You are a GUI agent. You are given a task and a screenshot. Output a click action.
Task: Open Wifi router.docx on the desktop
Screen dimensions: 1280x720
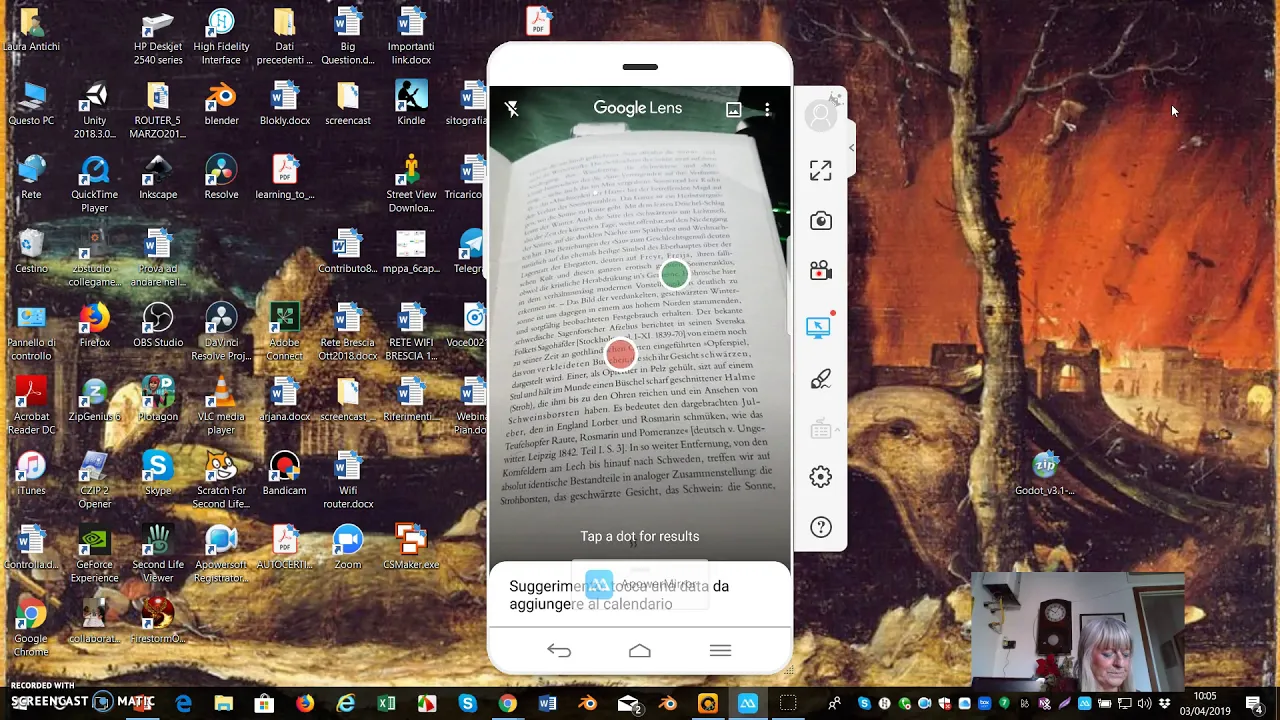click(347, 481)
